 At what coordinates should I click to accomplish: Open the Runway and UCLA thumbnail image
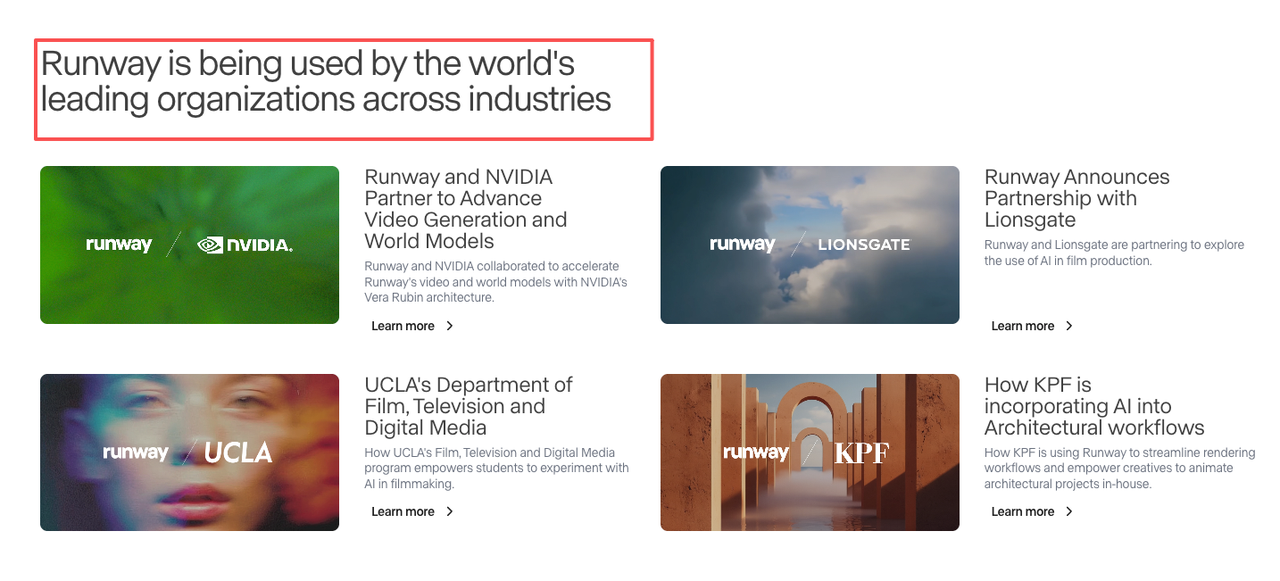[x=189, y=452]
